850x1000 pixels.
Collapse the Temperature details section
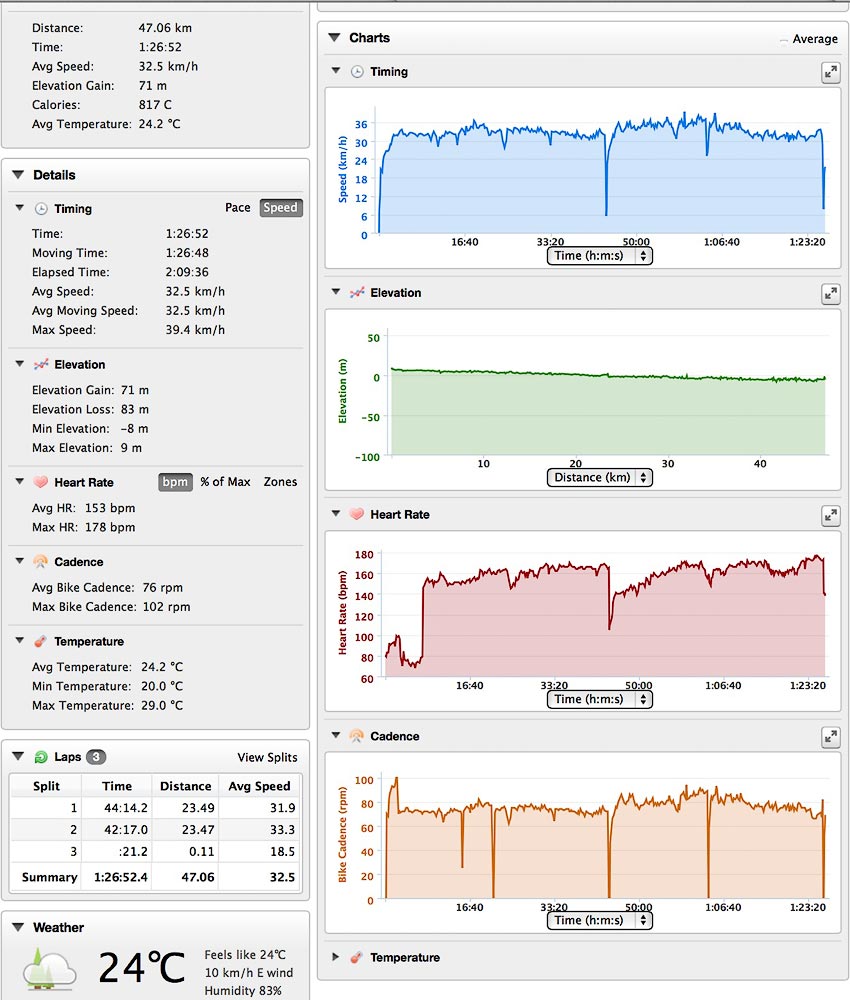click(20, 640)
